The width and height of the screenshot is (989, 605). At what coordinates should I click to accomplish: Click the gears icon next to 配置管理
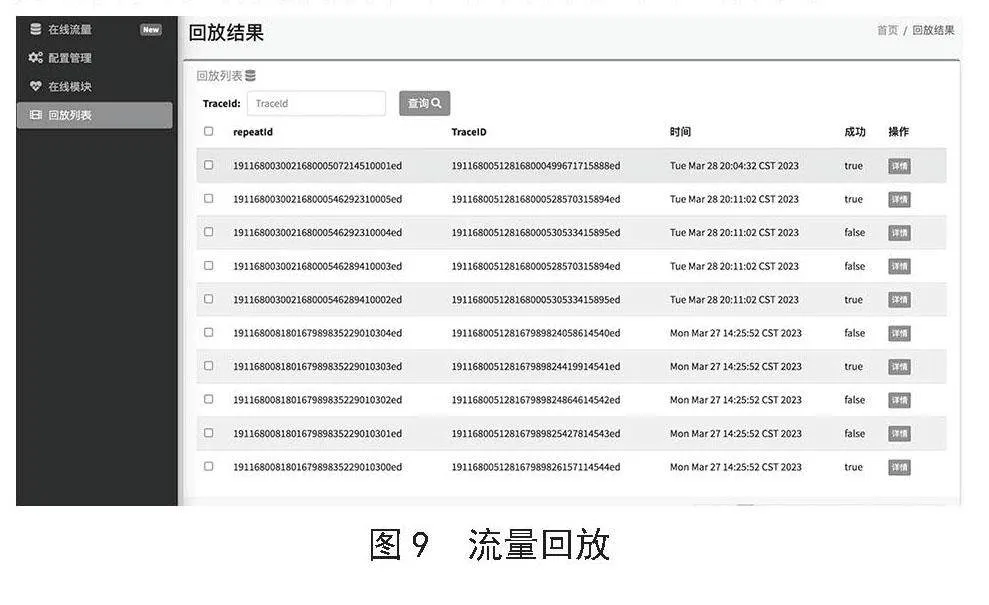[35, 57]
